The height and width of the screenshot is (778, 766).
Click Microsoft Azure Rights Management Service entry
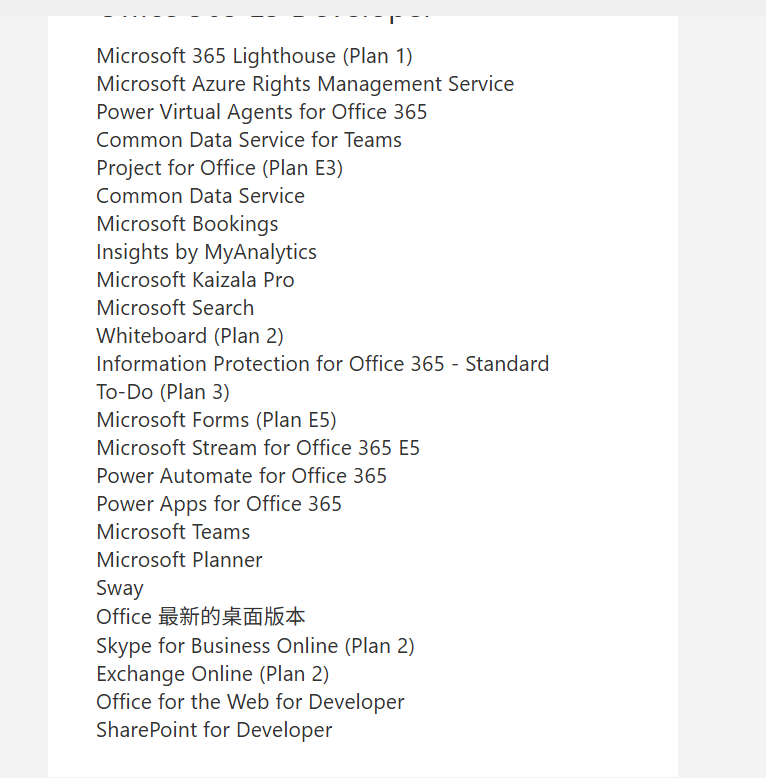(x=305, y=84)
